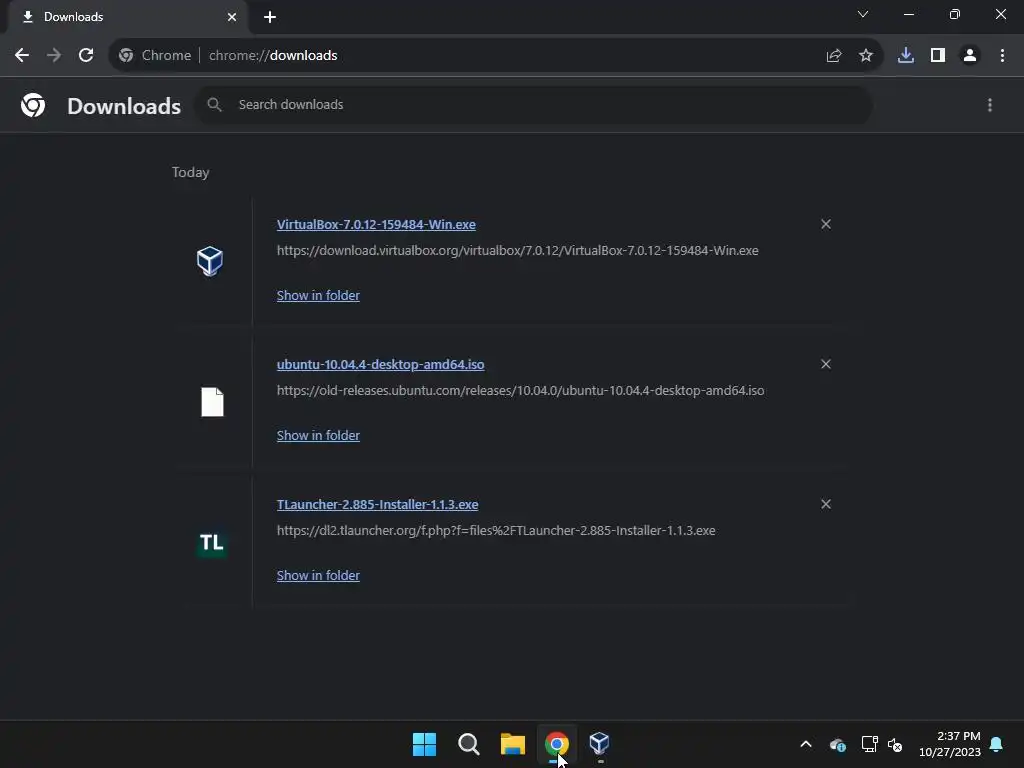Open VirtualBox from the taskbar
This screenshot has width=1024, height=768.
[600, 743]
